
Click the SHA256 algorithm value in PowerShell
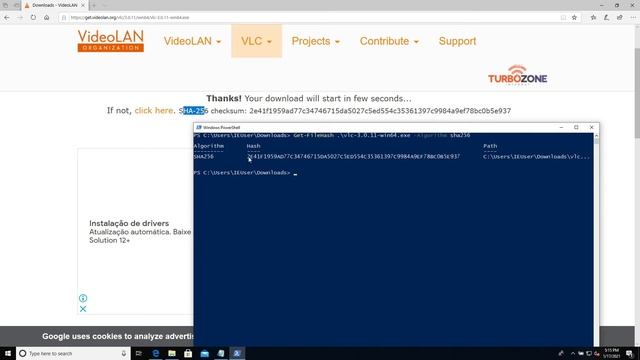point(204,156)
